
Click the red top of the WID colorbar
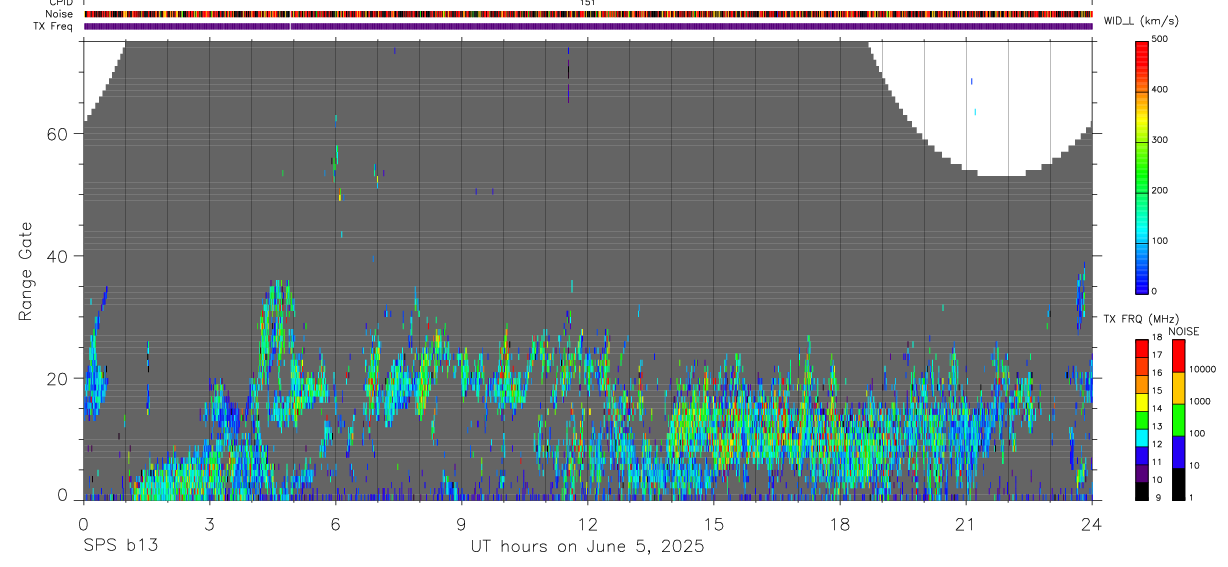tap(1142, 44)
